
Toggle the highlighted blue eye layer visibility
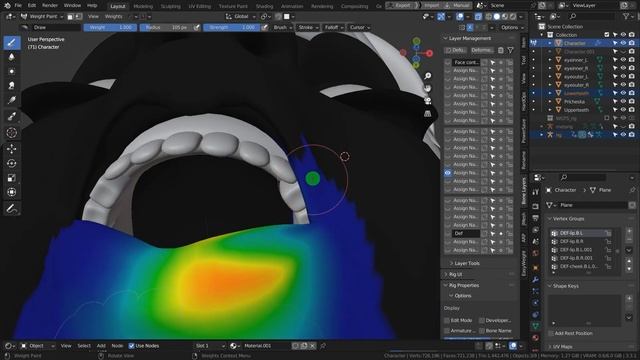pyautogui.click(x=448, y=173)
